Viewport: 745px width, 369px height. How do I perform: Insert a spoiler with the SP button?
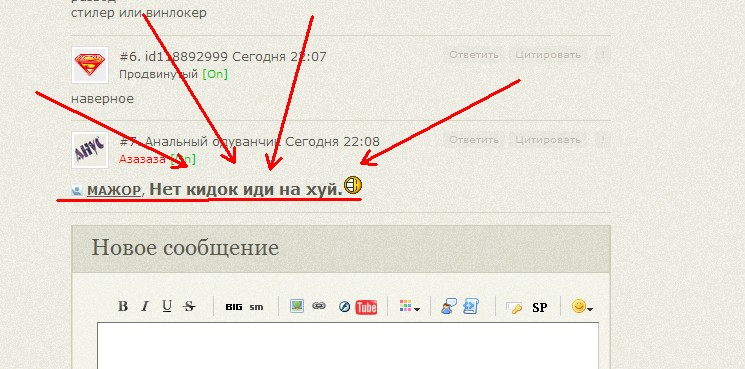tap(539, 307)
